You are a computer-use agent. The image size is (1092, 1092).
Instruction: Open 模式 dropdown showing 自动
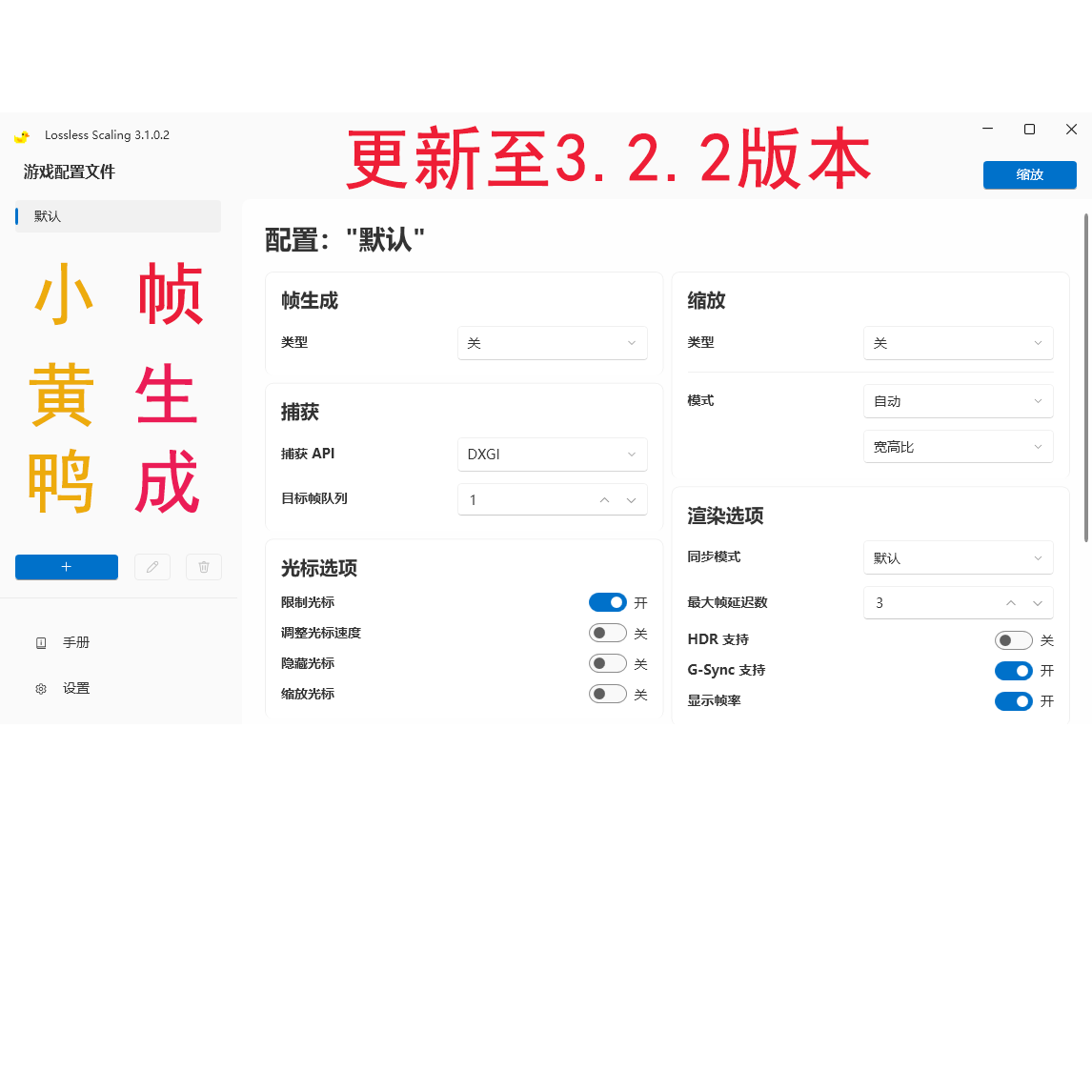(959, 401)
